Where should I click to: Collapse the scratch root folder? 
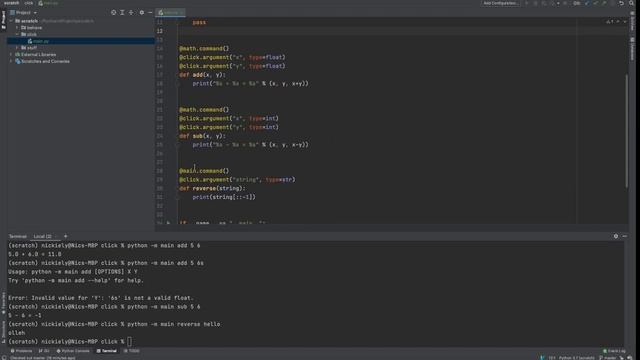tap(11, 21)
